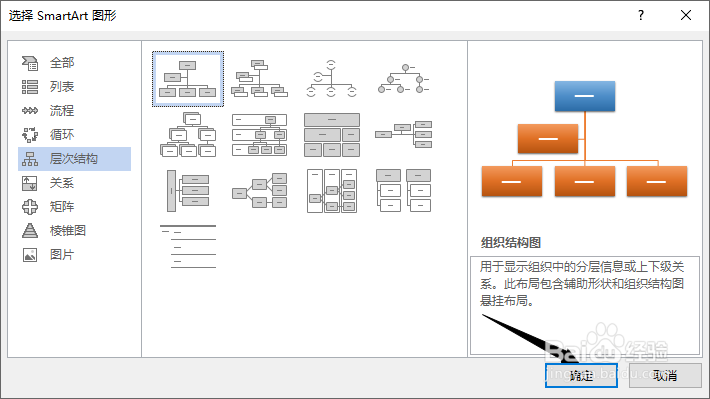Close the SmartArt dialog window
Screen dimensions: 710x399
point(686,15)
